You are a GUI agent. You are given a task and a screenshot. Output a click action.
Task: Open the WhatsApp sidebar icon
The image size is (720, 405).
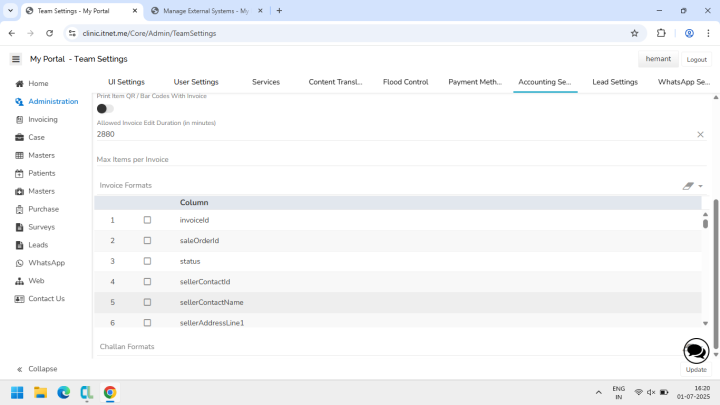click(19, 263)
